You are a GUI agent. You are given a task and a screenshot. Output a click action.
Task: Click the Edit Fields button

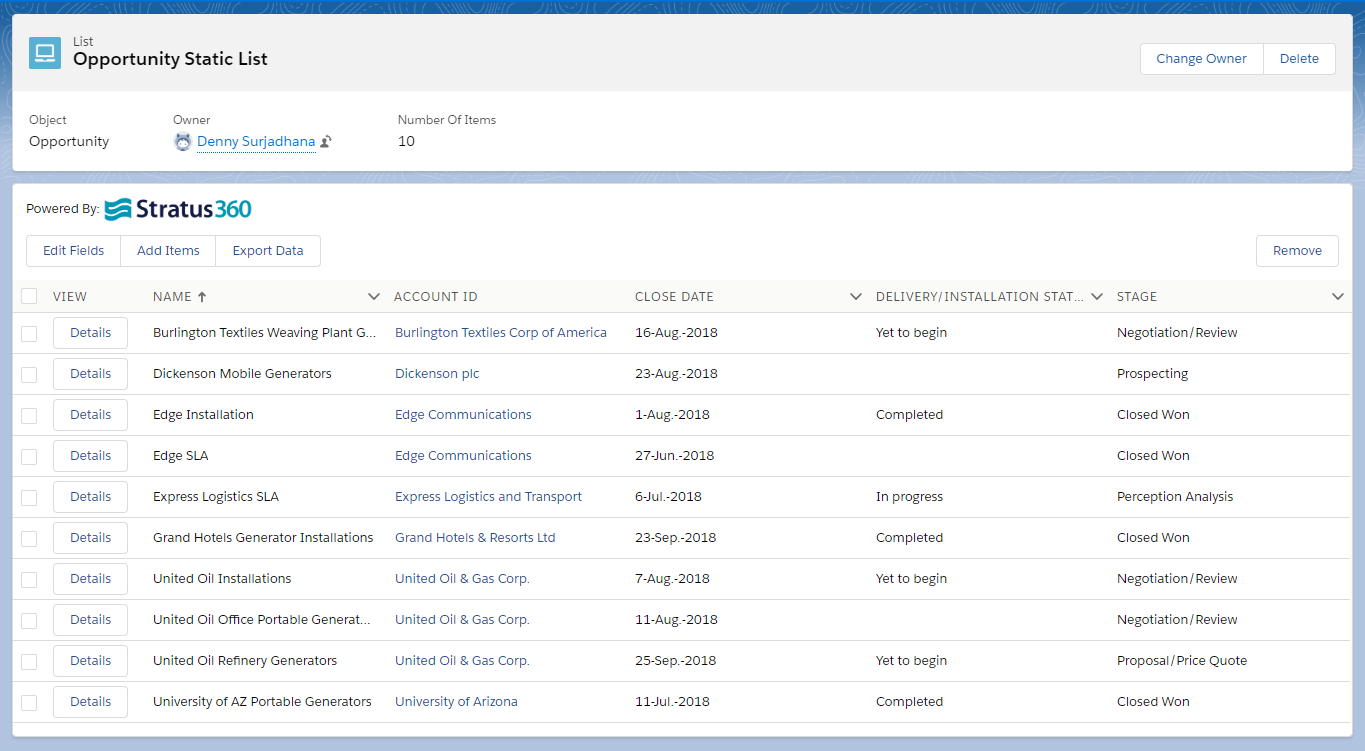point(72,250)
